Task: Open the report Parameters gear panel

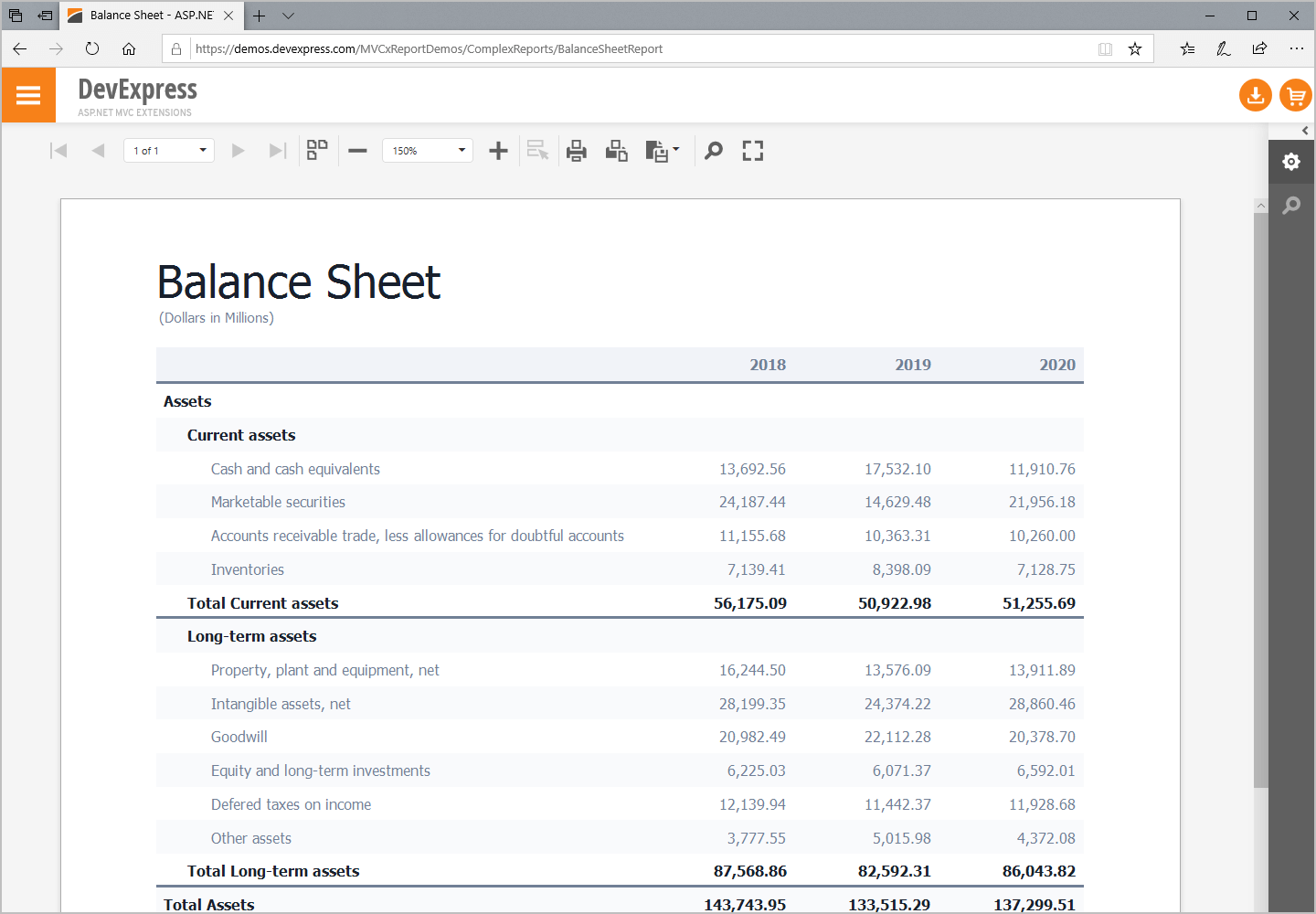Action: point(1291,162)
